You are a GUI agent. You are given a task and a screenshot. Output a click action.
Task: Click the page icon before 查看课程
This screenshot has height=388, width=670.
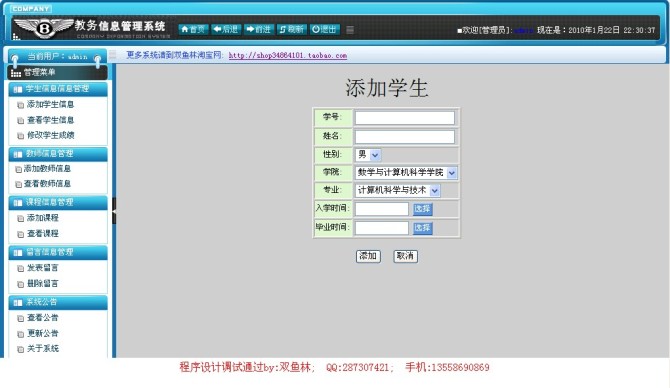[20, 235]
